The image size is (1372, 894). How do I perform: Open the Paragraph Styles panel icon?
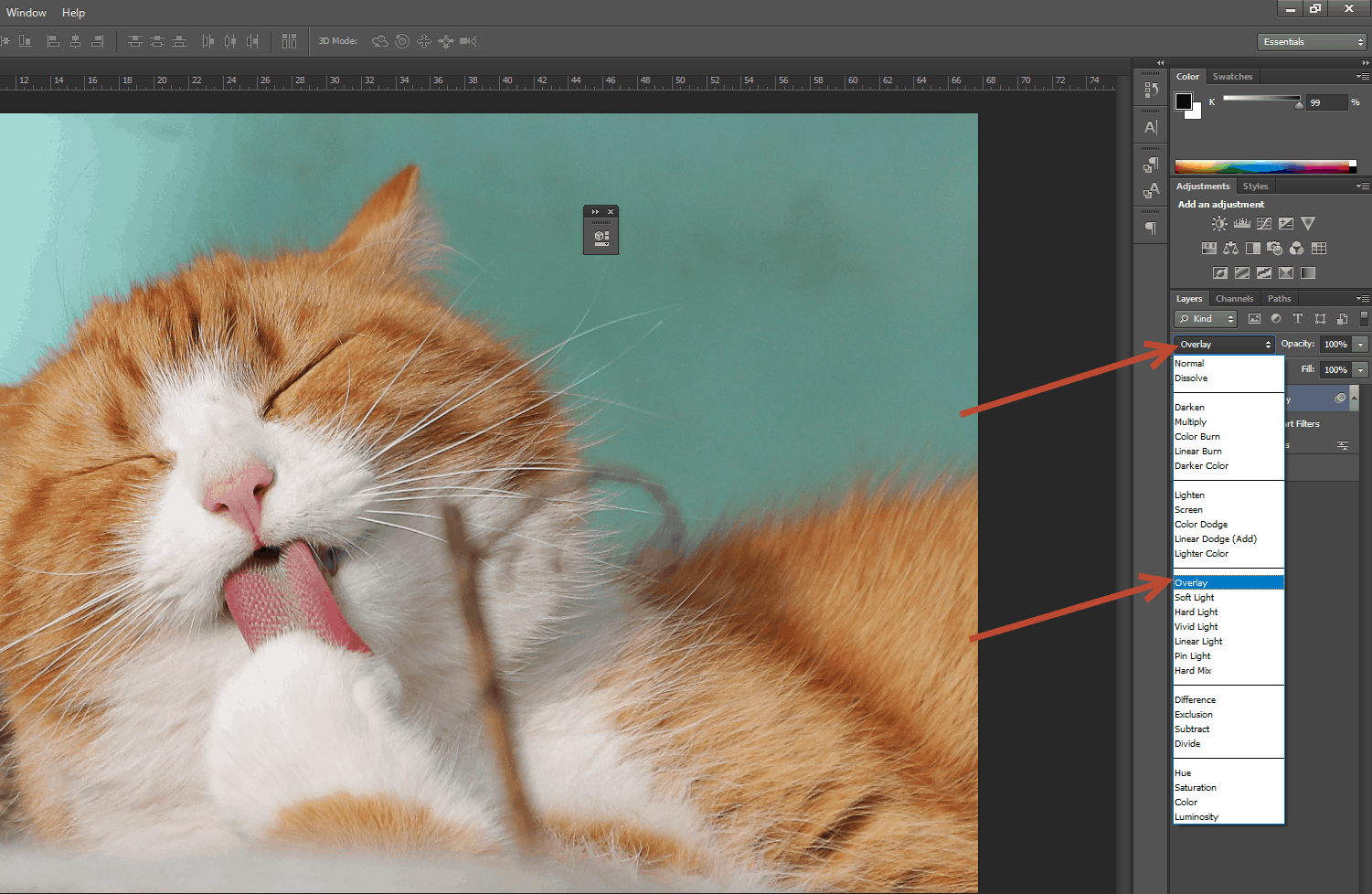(x=1151, y=165)
